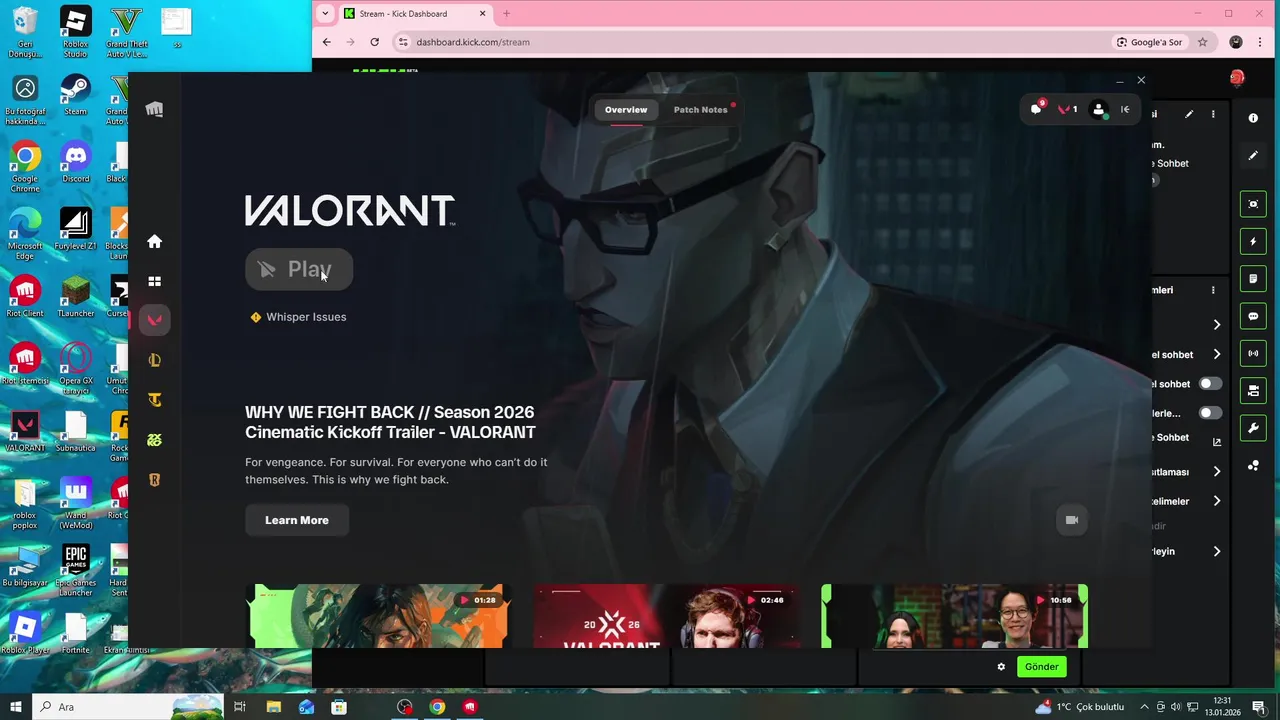The height and width of the screenshot is (720, 1280).
Task: Click the VALORANT points icon showing 1
Action: [1068, 109]
